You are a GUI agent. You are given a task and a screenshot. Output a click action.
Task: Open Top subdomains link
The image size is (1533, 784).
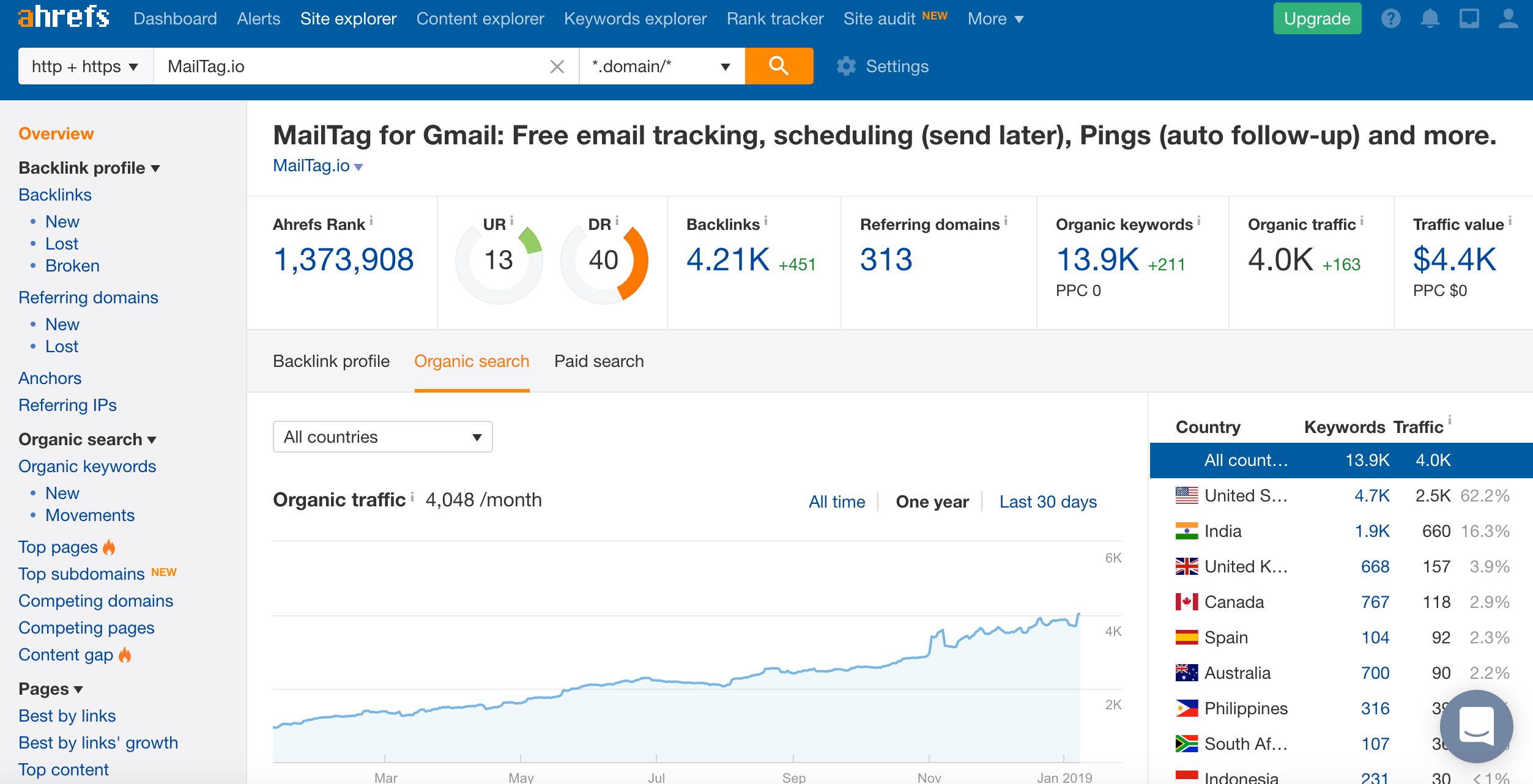(81, 574)
